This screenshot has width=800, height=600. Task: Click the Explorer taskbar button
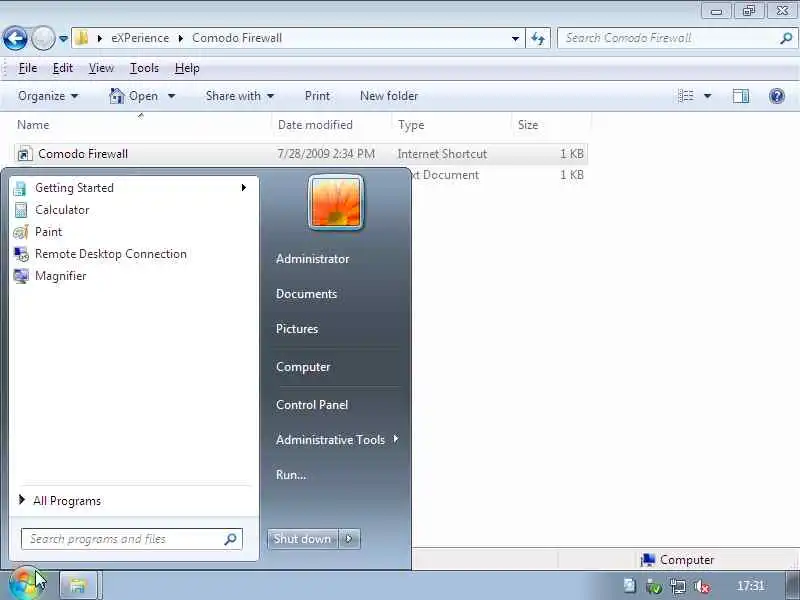pyautogui.click(x=79, y=585)
